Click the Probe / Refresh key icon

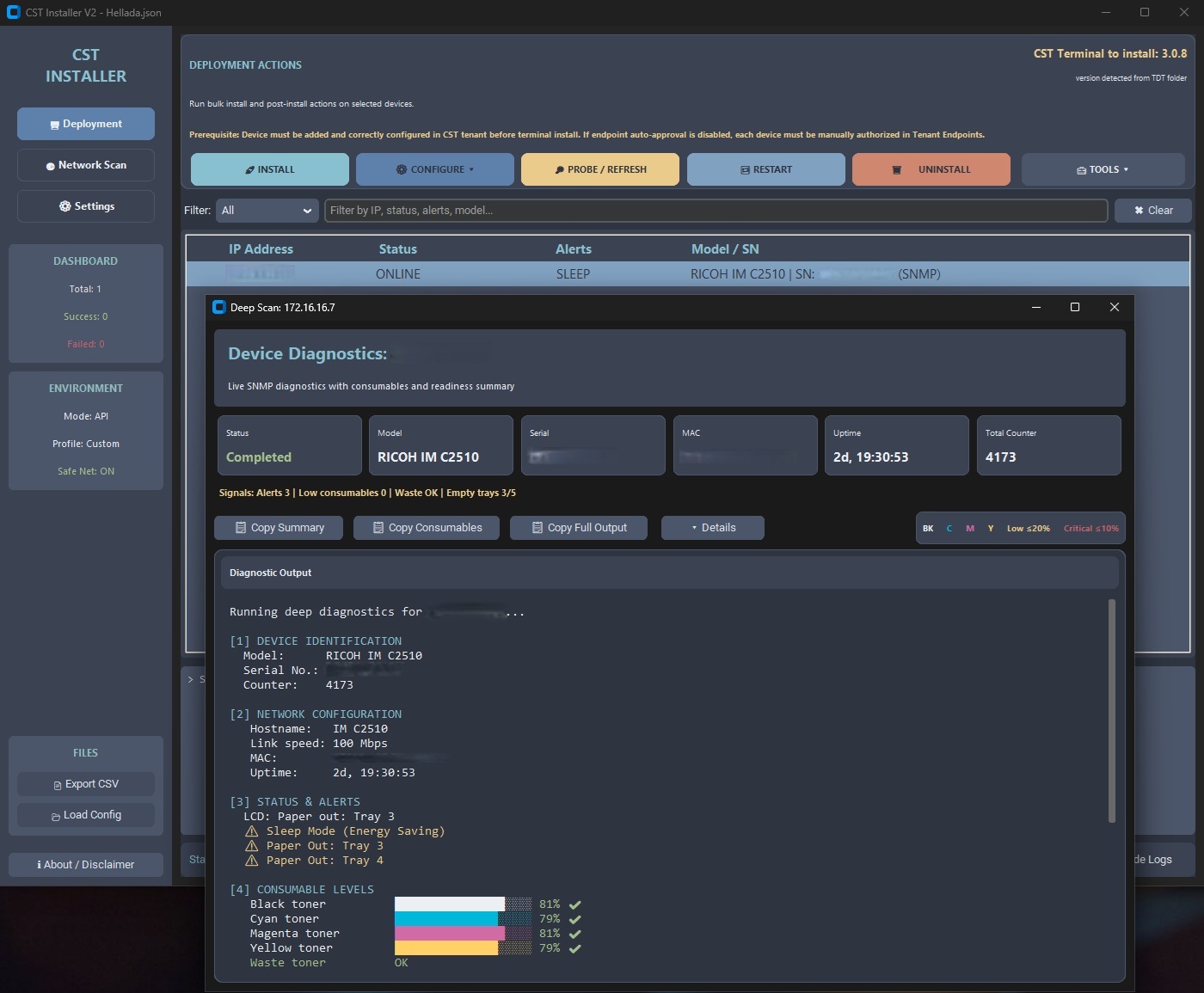coord(560,170)
